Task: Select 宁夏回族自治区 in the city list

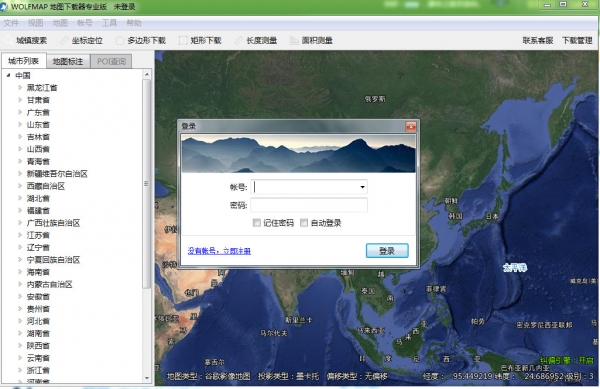Action: 54,260
